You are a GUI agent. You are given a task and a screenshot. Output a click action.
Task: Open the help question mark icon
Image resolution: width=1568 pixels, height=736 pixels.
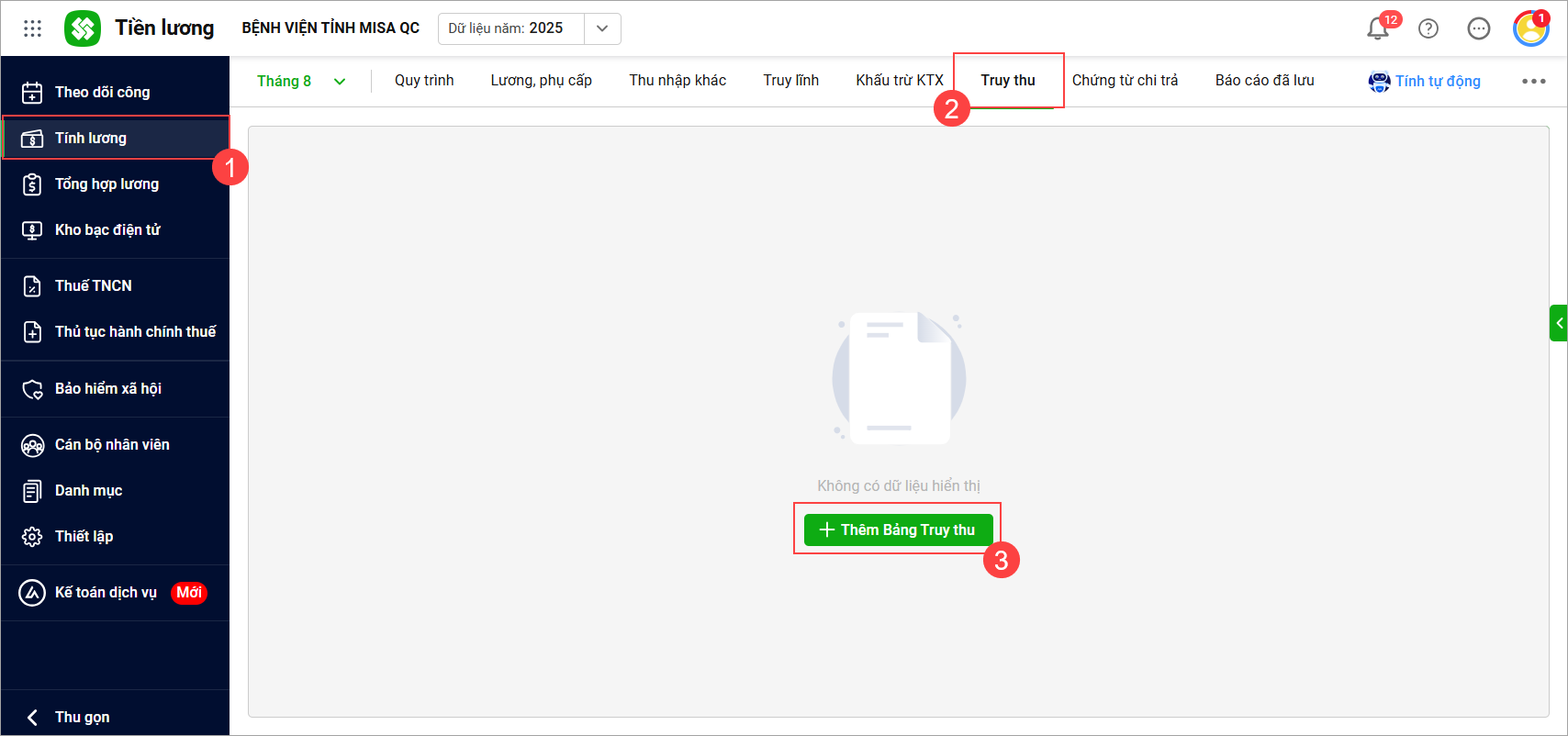[x=1428, y=28]
